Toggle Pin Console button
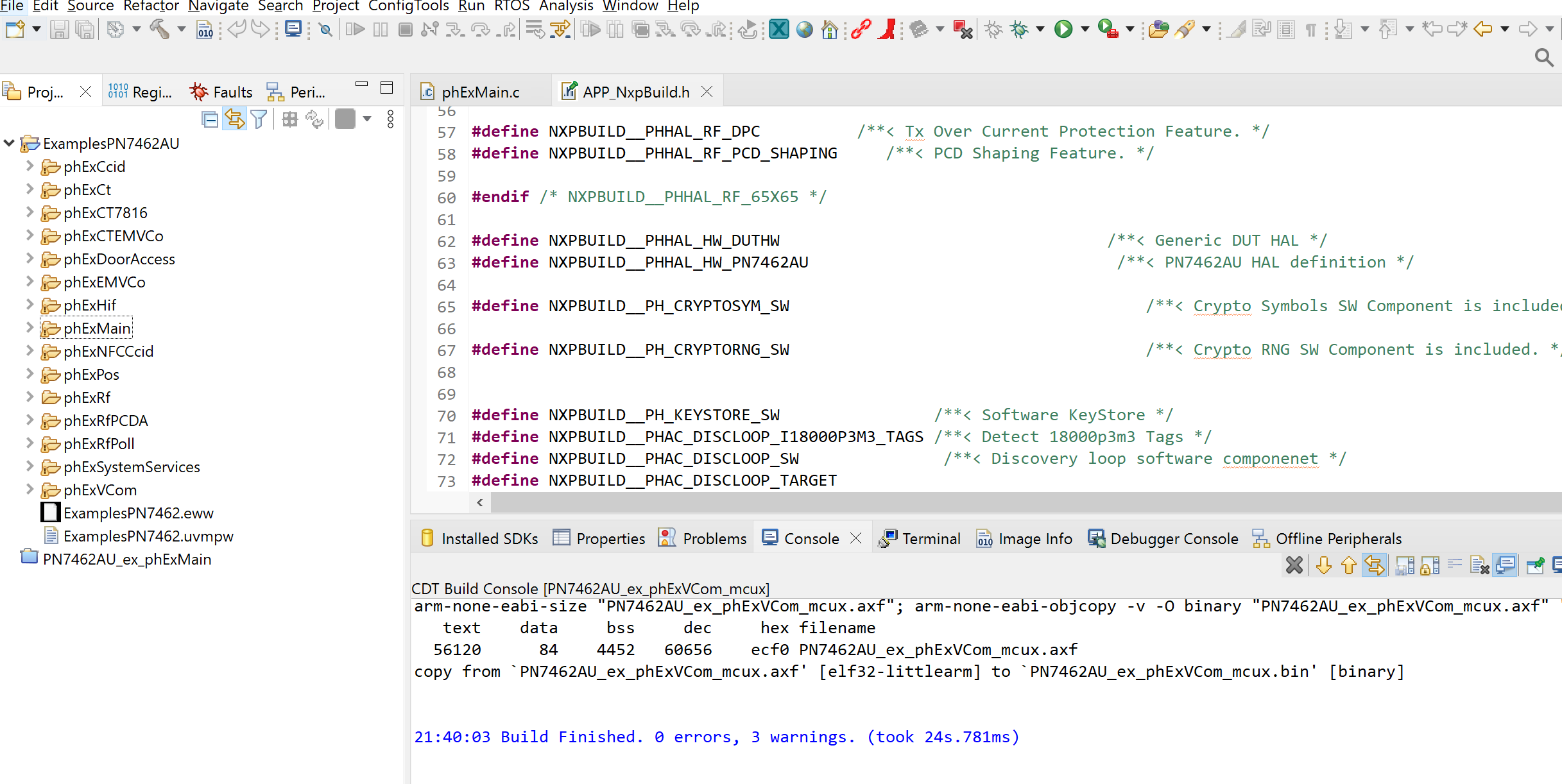 (1535, 565)
